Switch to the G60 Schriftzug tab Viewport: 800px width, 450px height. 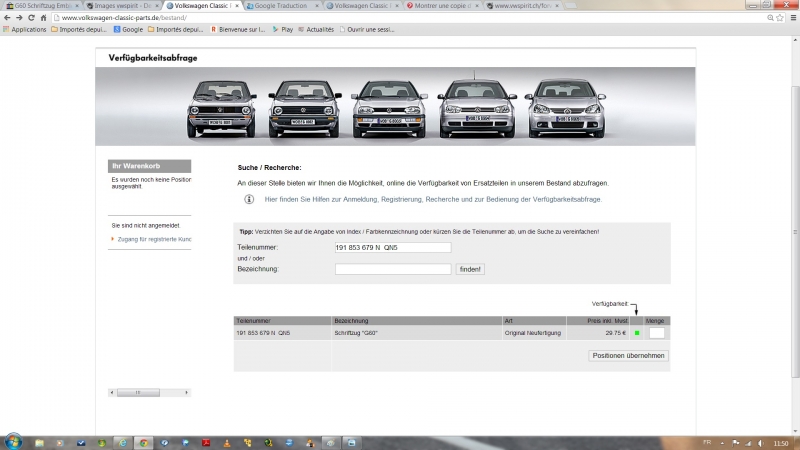[x=40, y=6]
